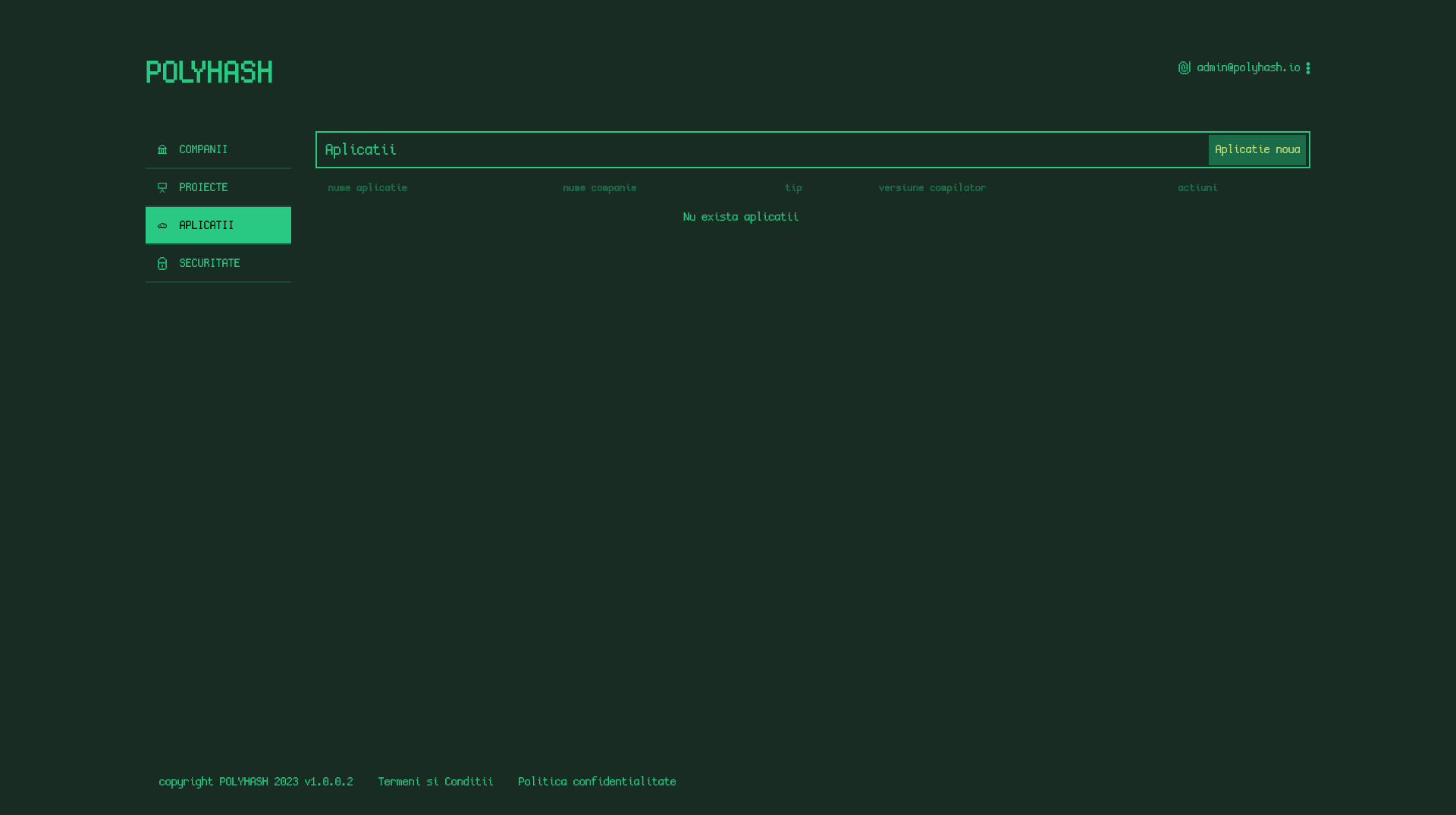The width and height of the screenshot is (1456, 815).
Task: Click the POLYHASH logo
Action: [x=209, y=72]
